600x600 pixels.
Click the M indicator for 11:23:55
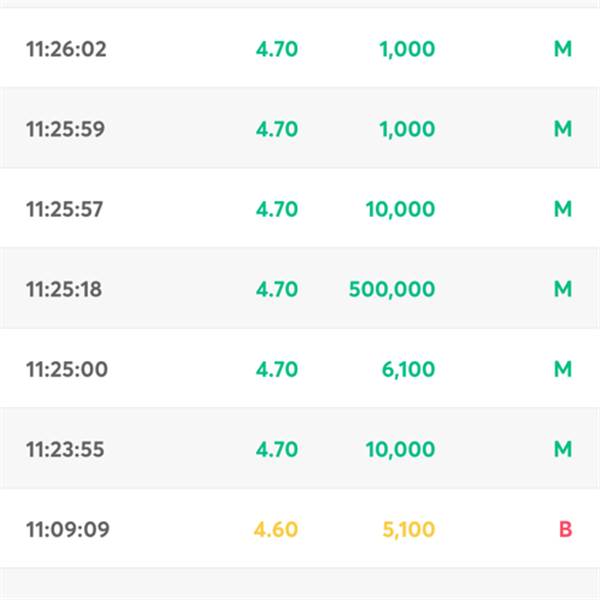pos(563,449)
